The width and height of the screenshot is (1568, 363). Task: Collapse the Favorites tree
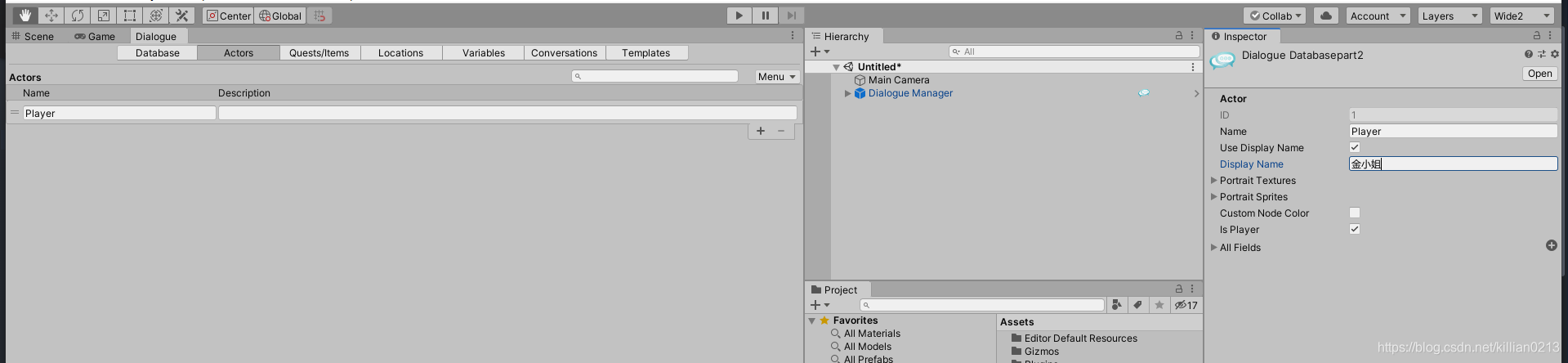pyautogui.click(x=812, y=320)
